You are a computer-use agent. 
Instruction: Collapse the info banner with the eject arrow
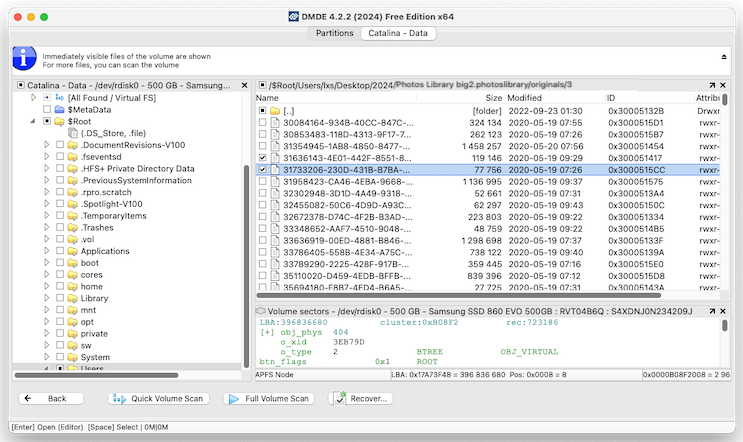pyautogui.click(x=724, y=56)
